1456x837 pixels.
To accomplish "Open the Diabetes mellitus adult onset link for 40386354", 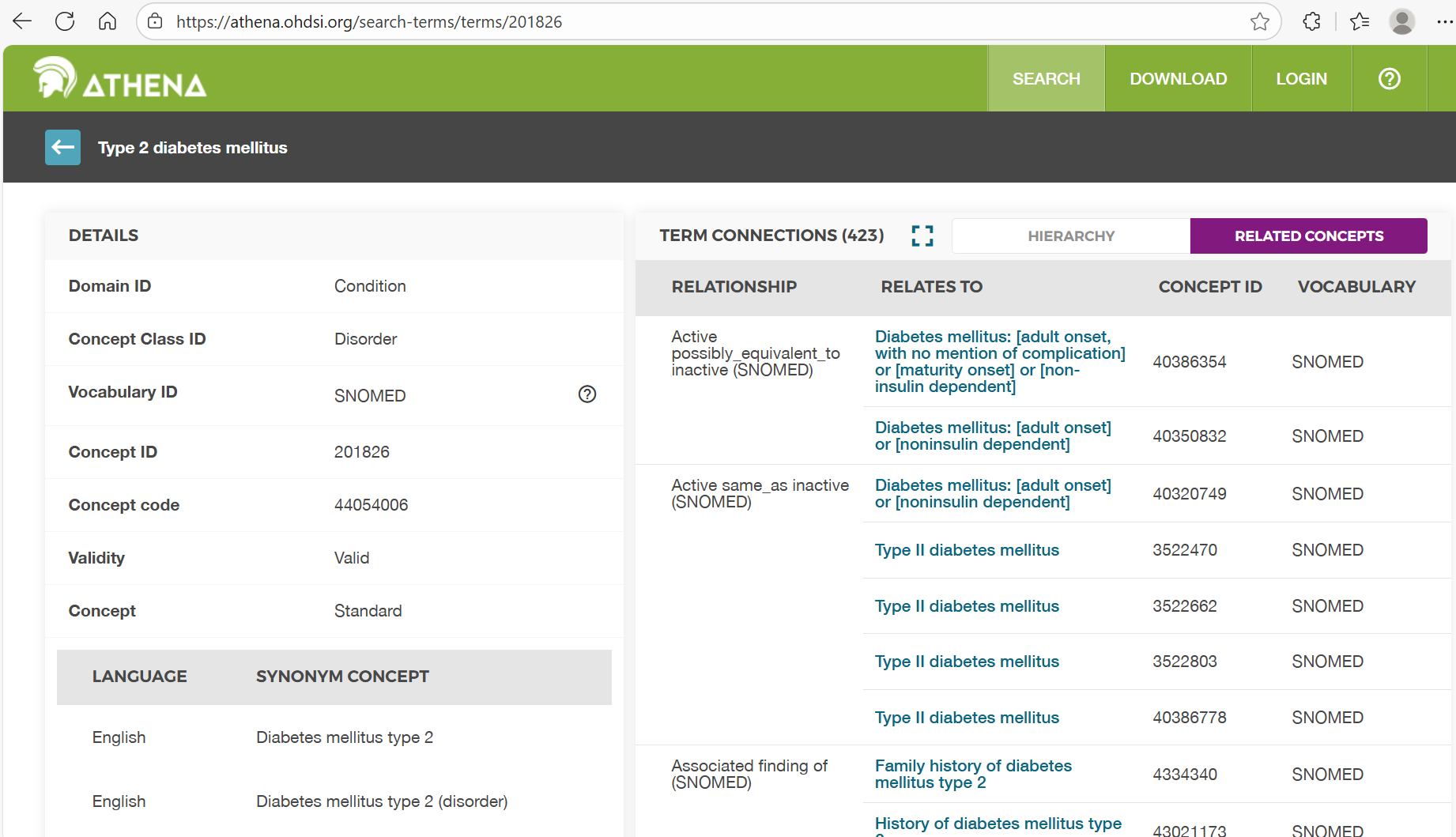I will 1000,361.
